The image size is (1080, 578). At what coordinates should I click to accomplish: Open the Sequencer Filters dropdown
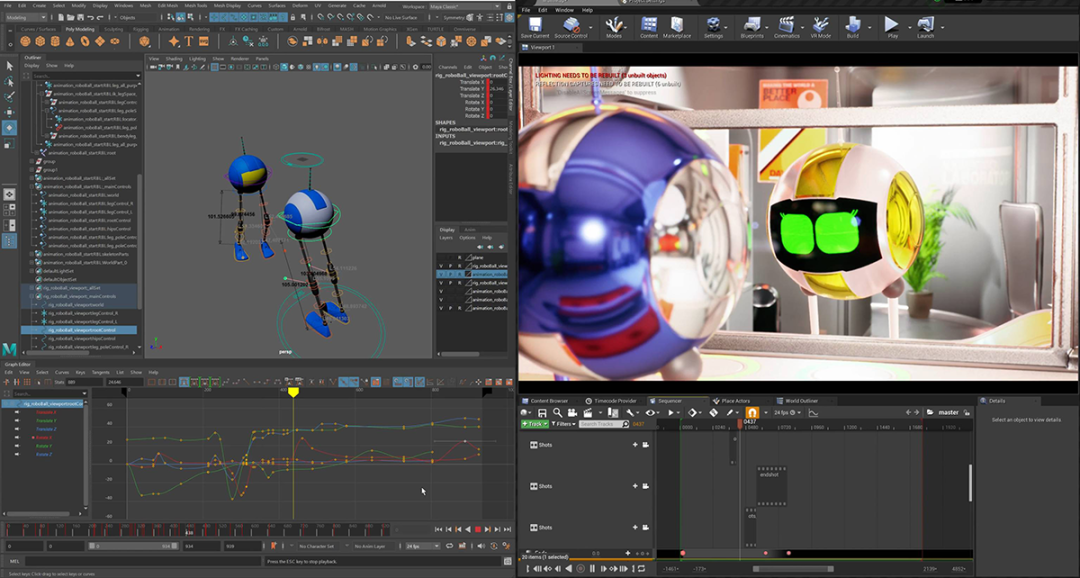(564, 424)
